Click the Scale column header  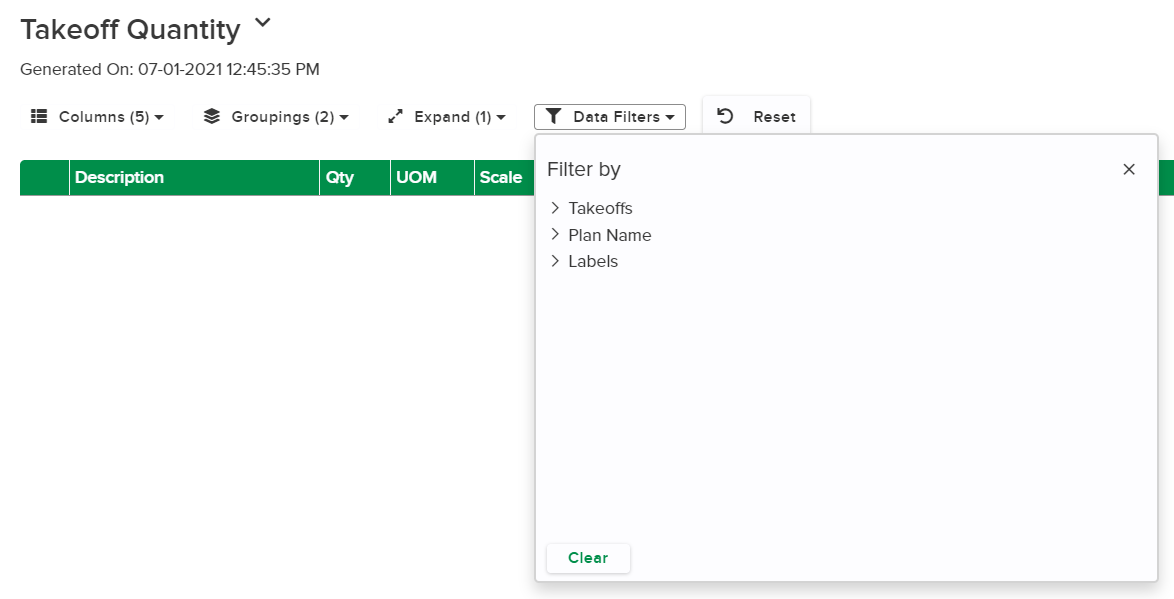click(504, 177)
